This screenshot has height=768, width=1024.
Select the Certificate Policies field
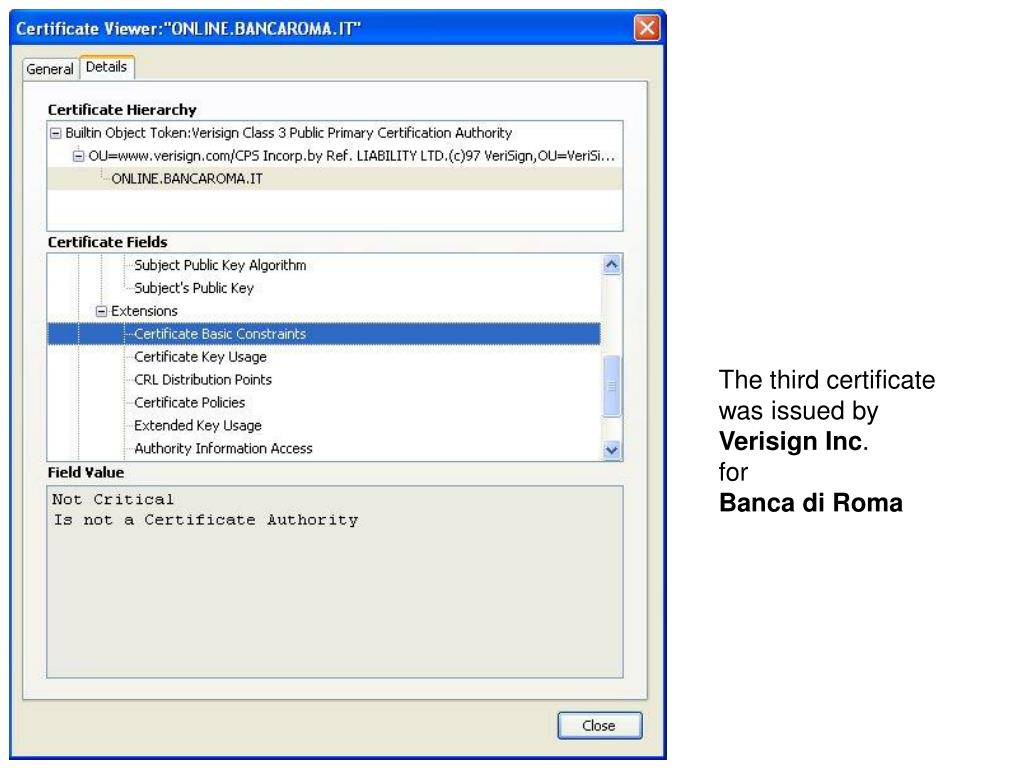tap(189, 402)
